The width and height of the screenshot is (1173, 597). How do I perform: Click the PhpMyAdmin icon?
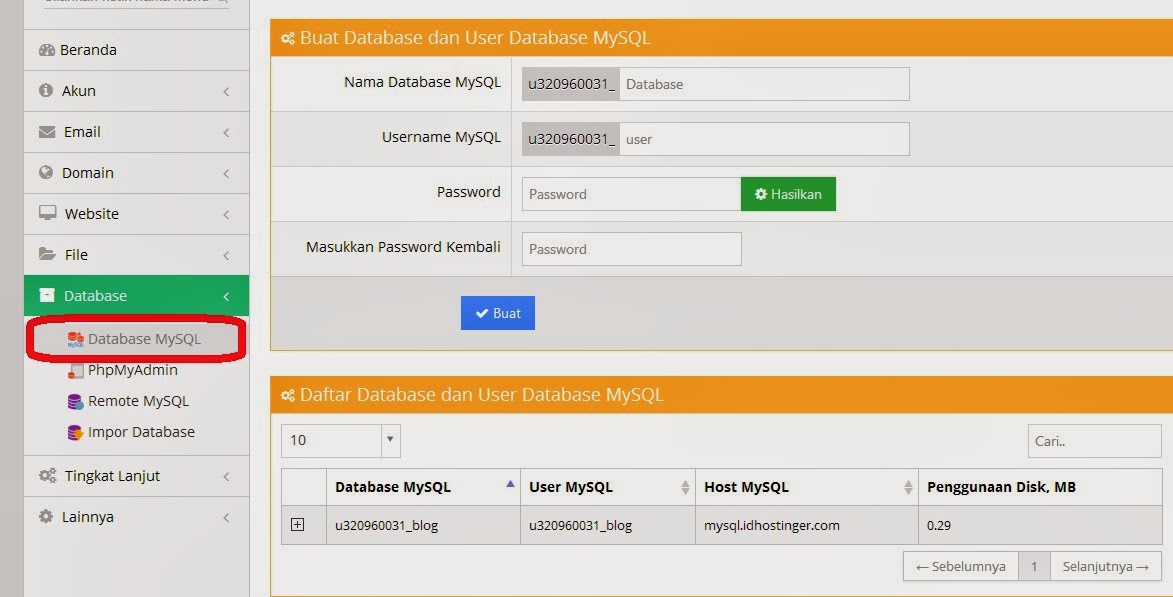[76, 370]
